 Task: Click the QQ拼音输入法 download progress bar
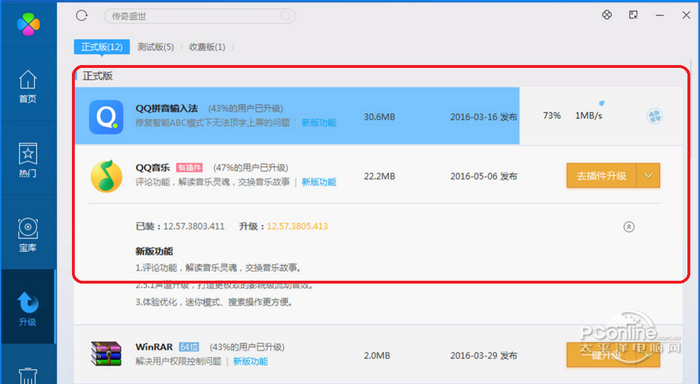coord(297,116)
